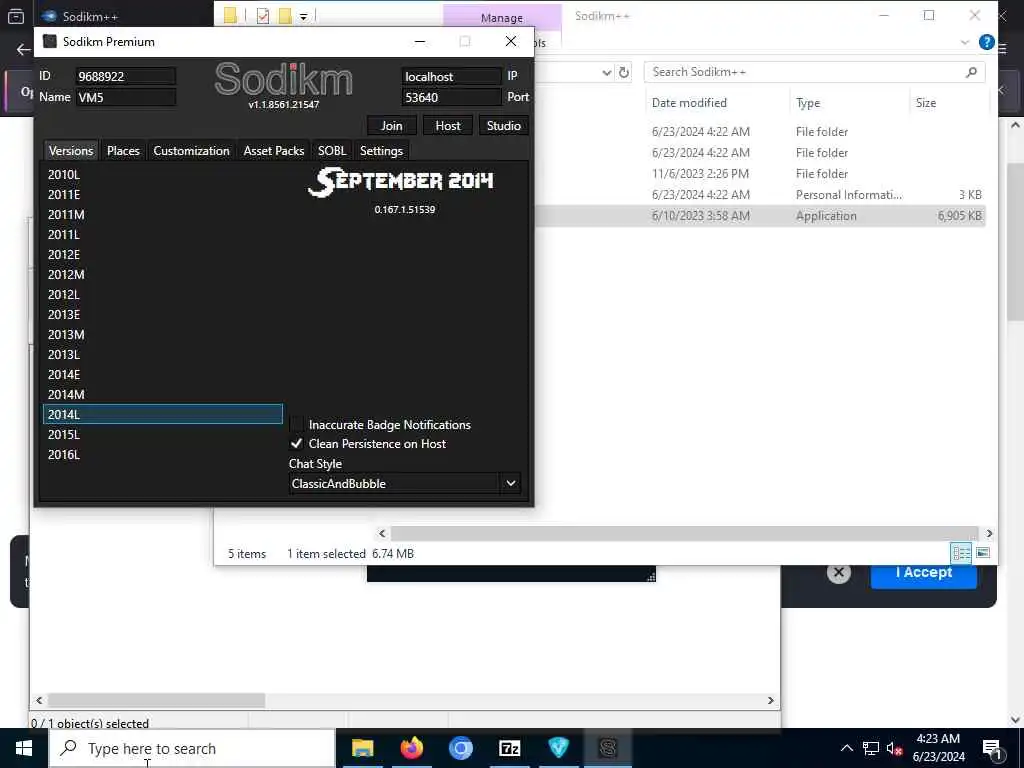Open Explorer quick access toolbar dropdown
The width and height of the screenshot is (1024, 768).
click(303, 17)
